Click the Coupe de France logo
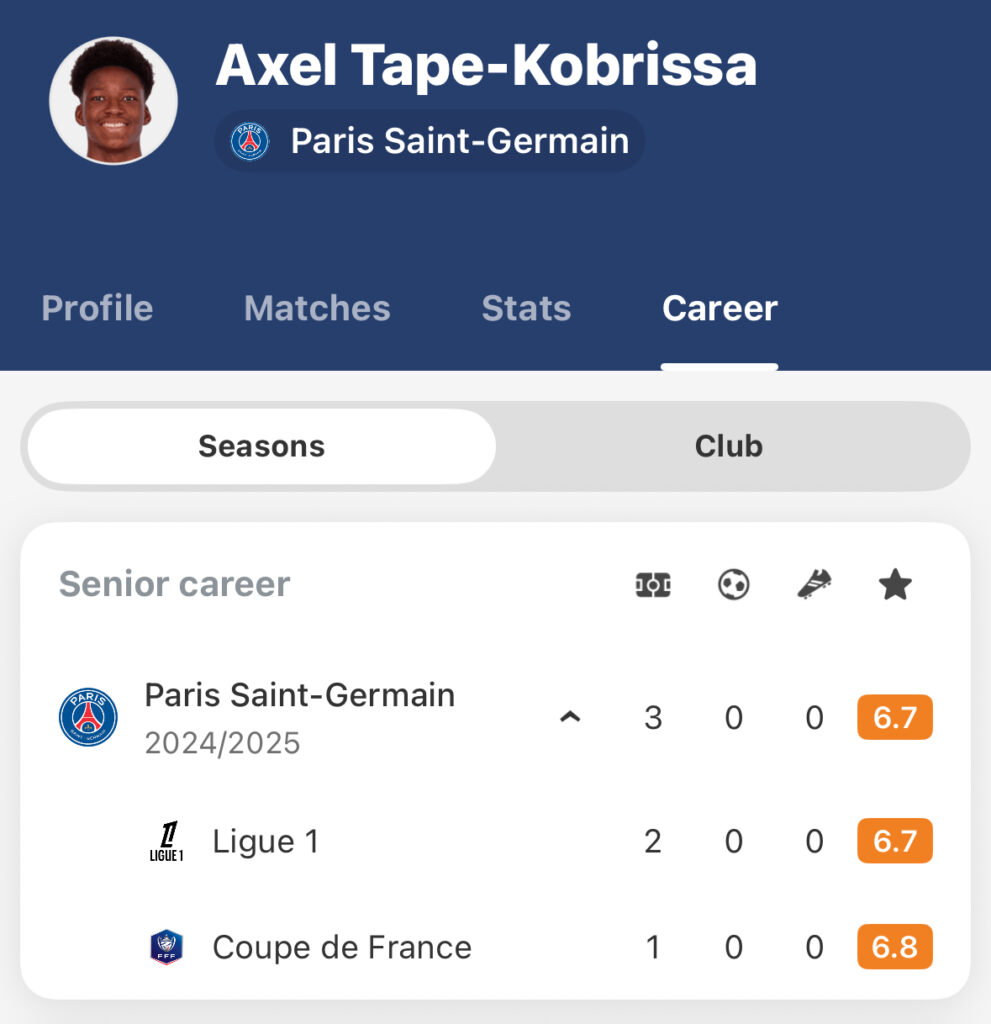 pos(167,947)
